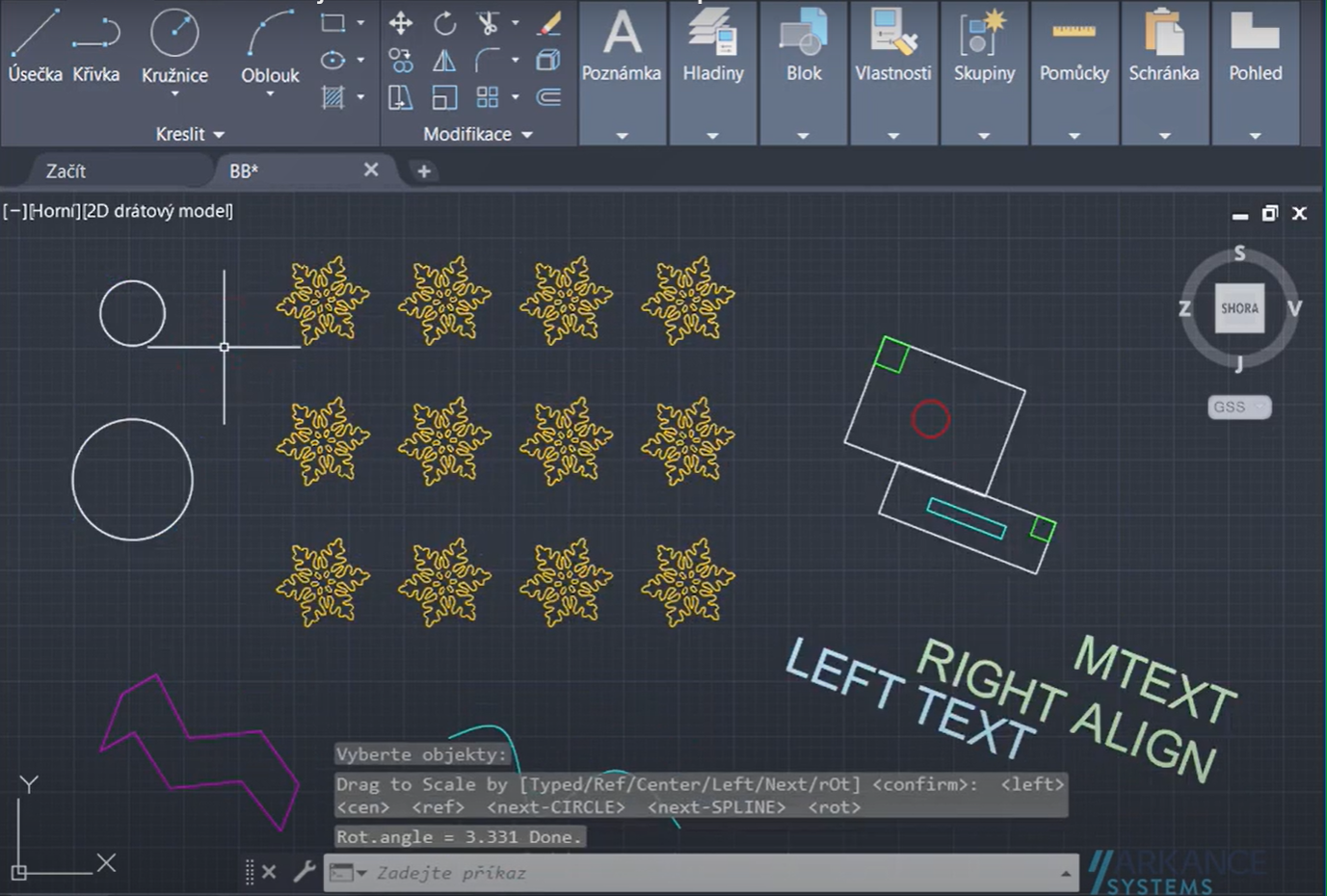Grab the command line grip handle
This screenshot has width=1327, height=896.
point(250,872)
